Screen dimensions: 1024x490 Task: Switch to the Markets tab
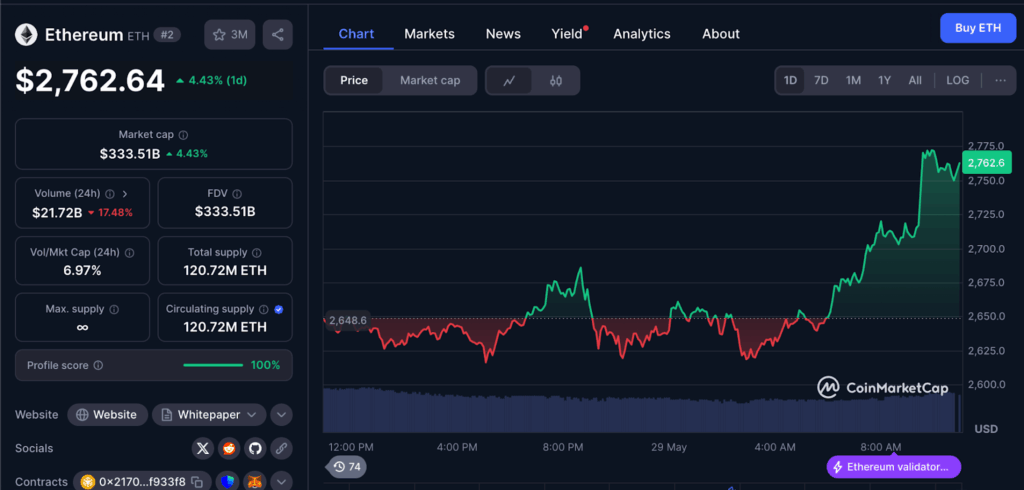coord(429,34)
